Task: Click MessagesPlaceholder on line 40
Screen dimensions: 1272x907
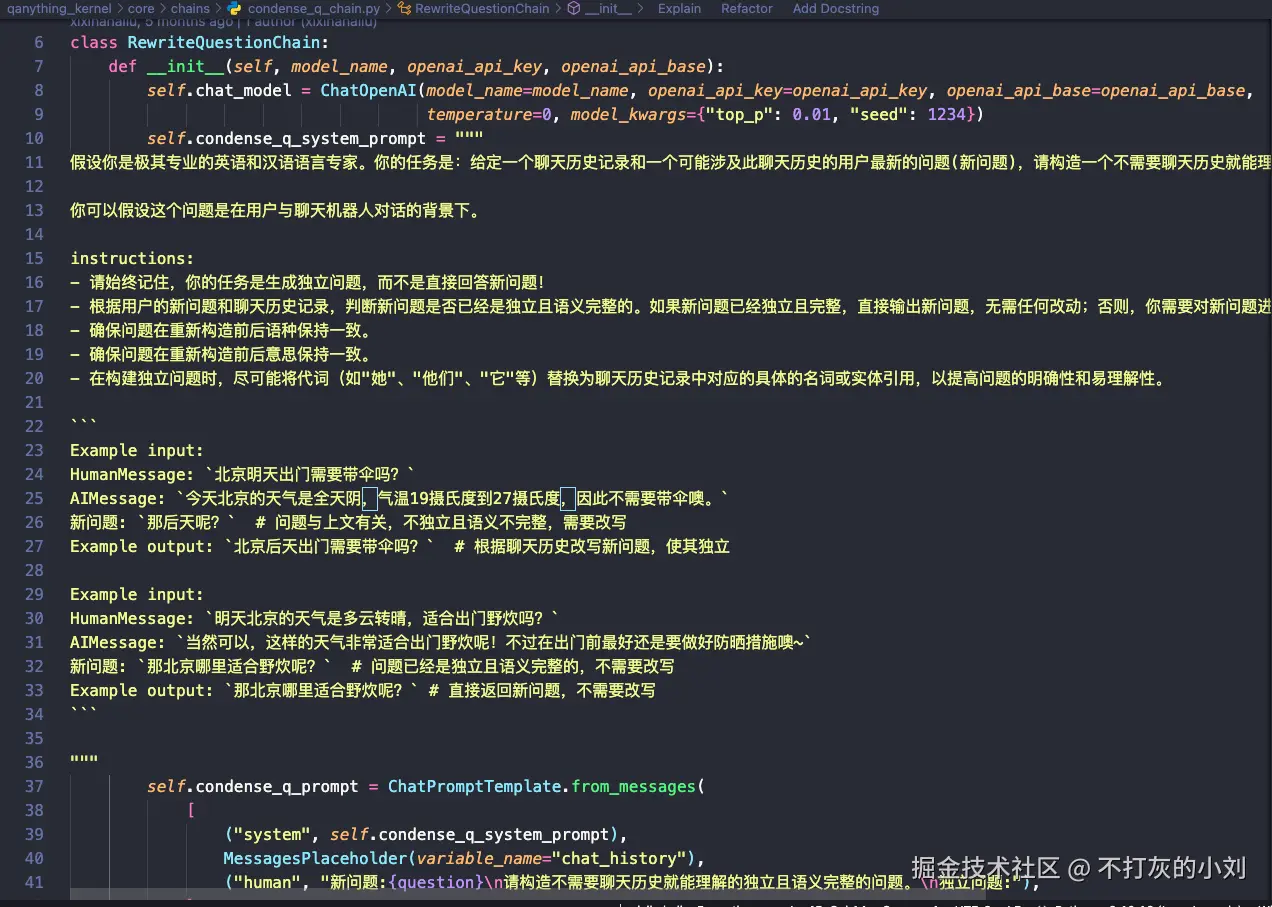Action: coord(315,859)
